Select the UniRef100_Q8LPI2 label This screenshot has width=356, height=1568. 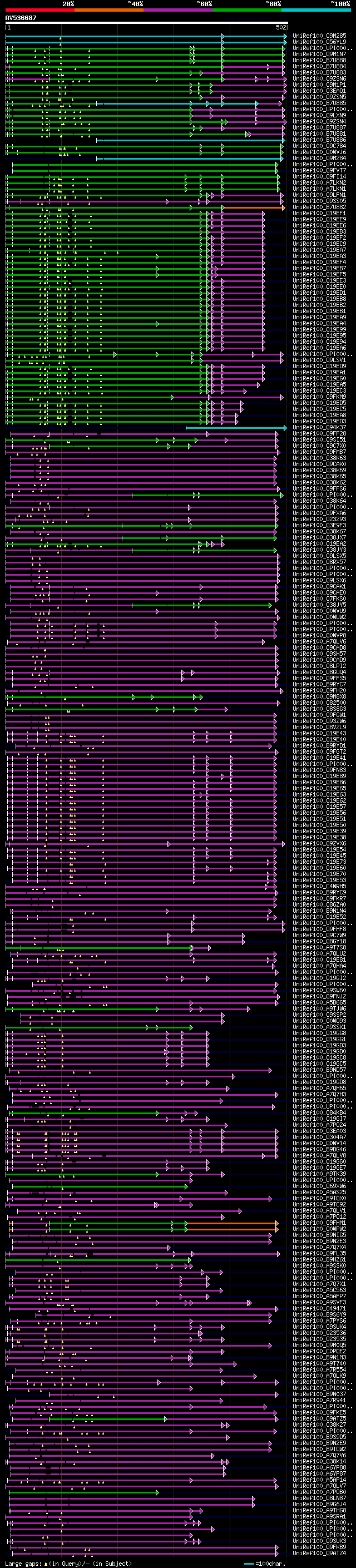[x=319, y=666]
